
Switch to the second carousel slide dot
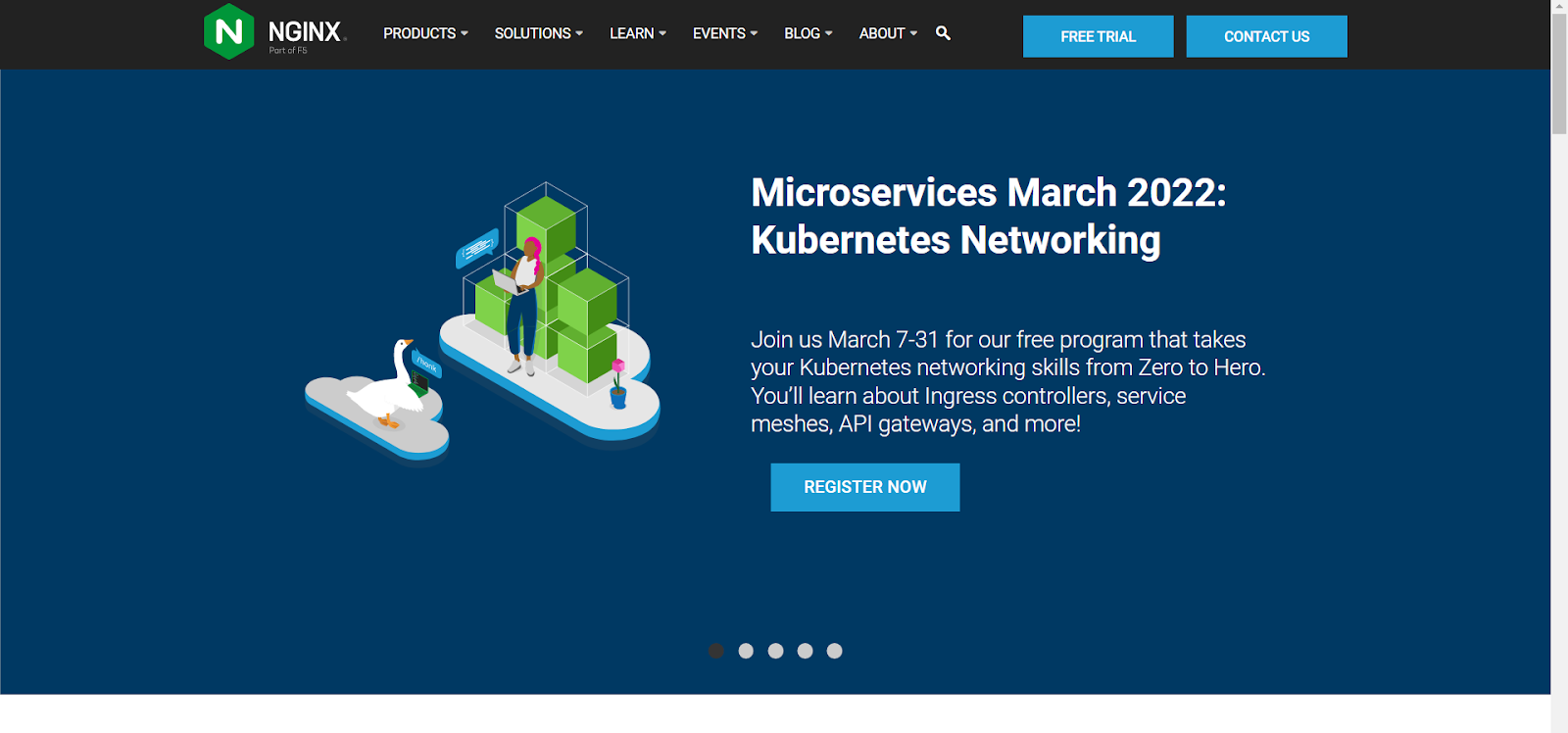click(x=746, y=651)
